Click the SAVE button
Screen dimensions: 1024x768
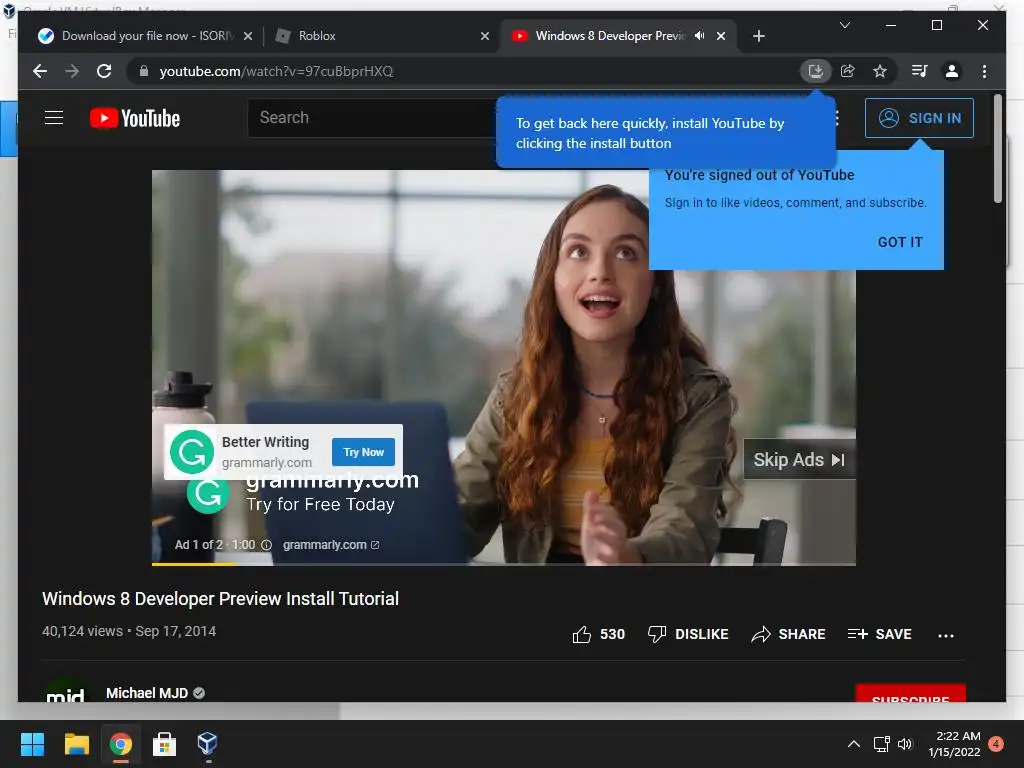pyautogui.click(x=879, y=634)
